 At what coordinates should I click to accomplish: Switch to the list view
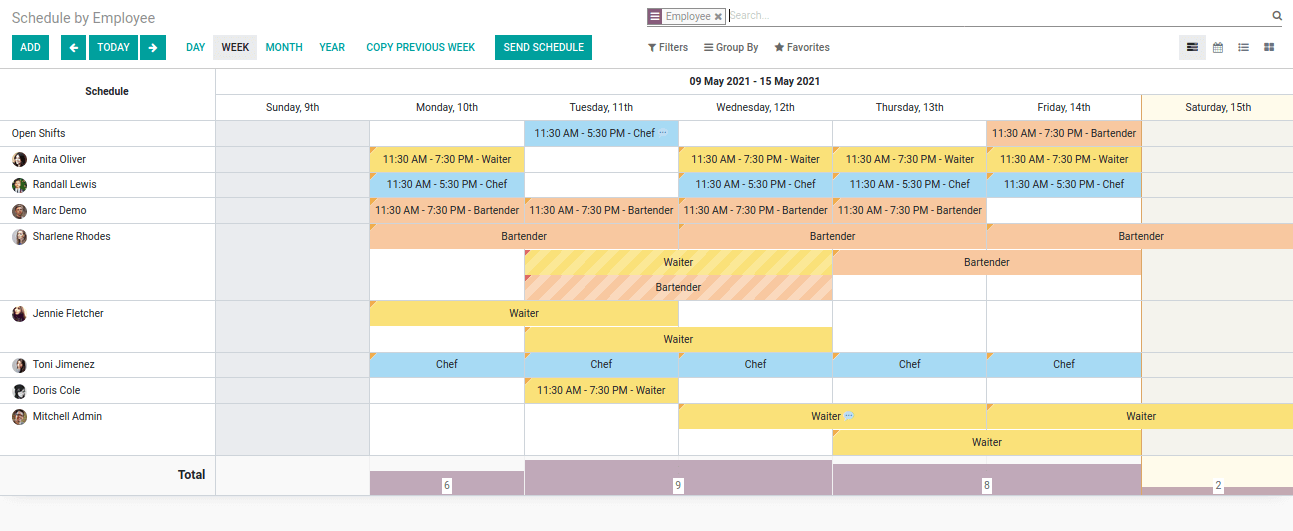tap(1244, 47)
